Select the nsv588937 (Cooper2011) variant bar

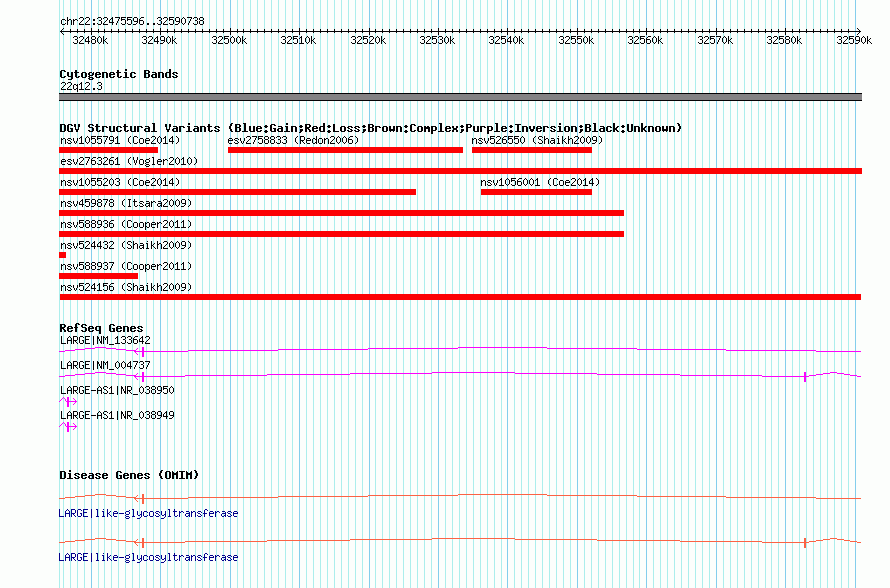(99, 276)
